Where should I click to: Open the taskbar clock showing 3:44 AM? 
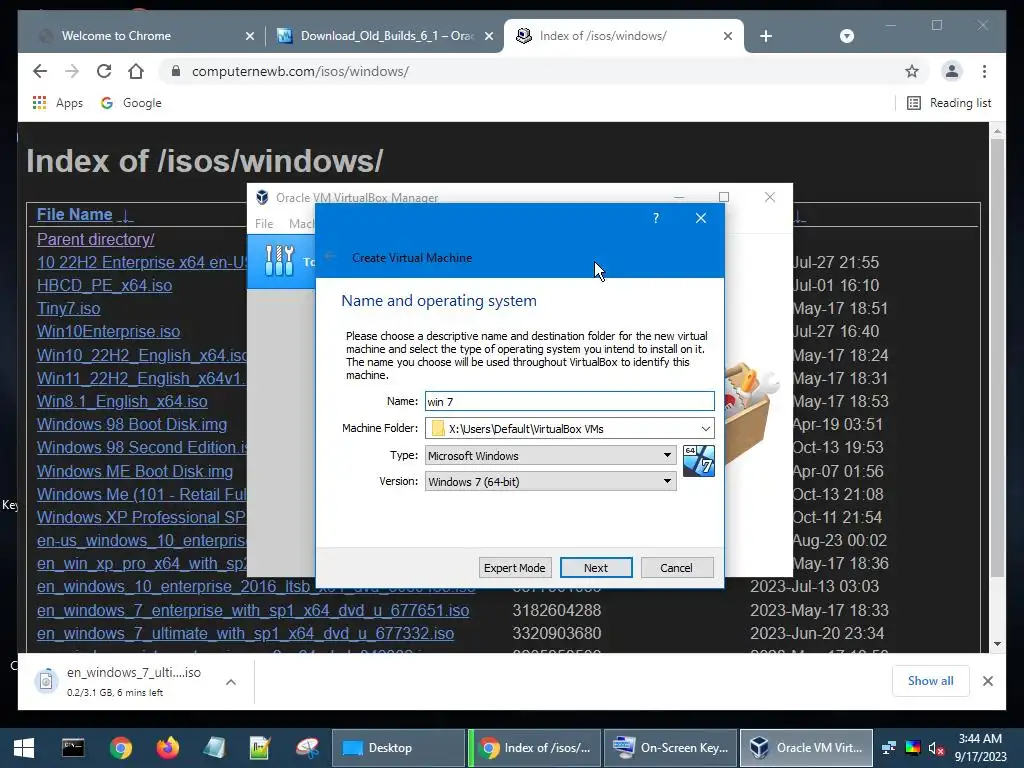pos(980,748)
